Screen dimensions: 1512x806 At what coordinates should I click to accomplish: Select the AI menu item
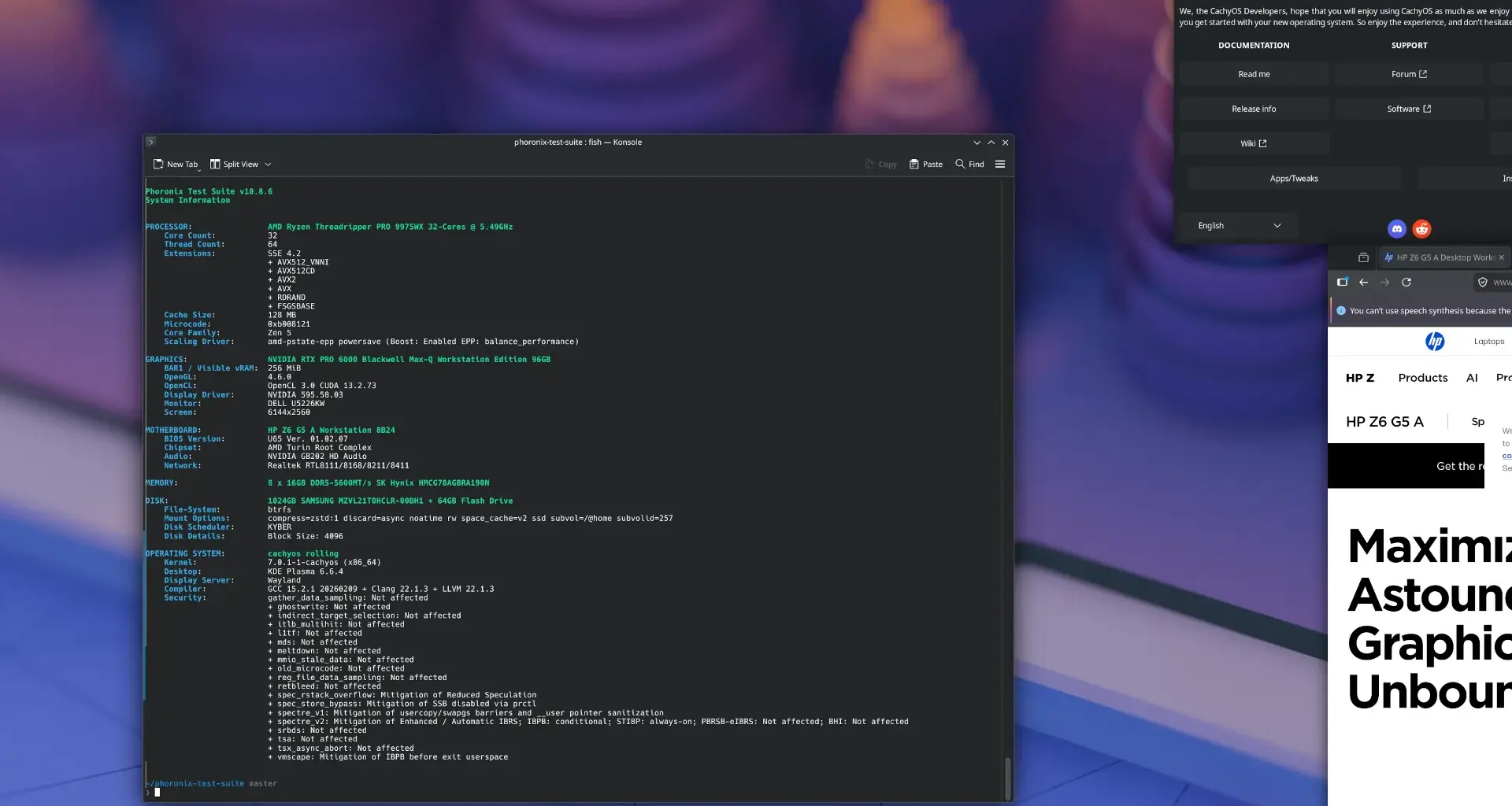coord(1472,378)
